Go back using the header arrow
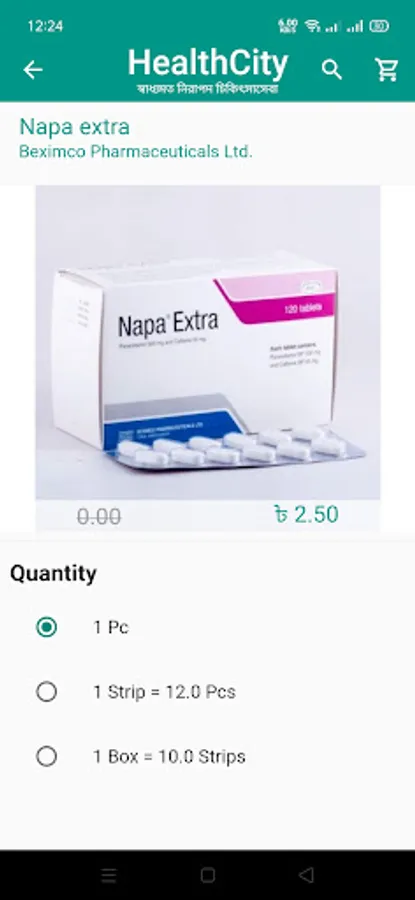The height and width of the screenshot is (900, 415). click(x=33, y=70)
